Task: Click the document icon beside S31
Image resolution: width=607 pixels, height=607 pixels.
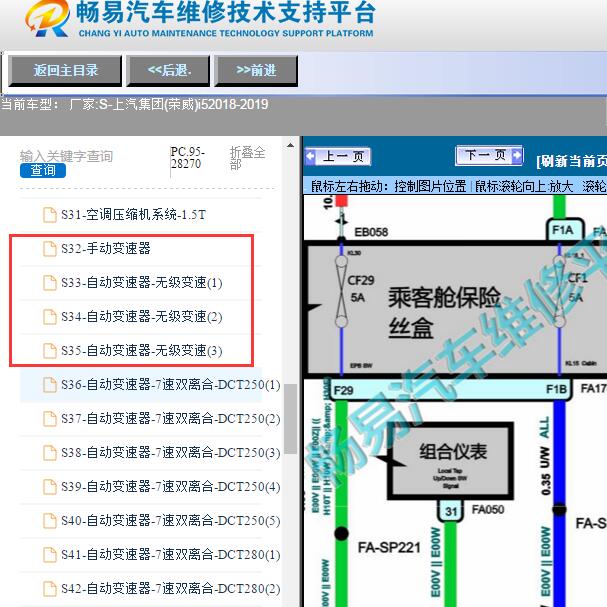Action: (x=50, y=215)
